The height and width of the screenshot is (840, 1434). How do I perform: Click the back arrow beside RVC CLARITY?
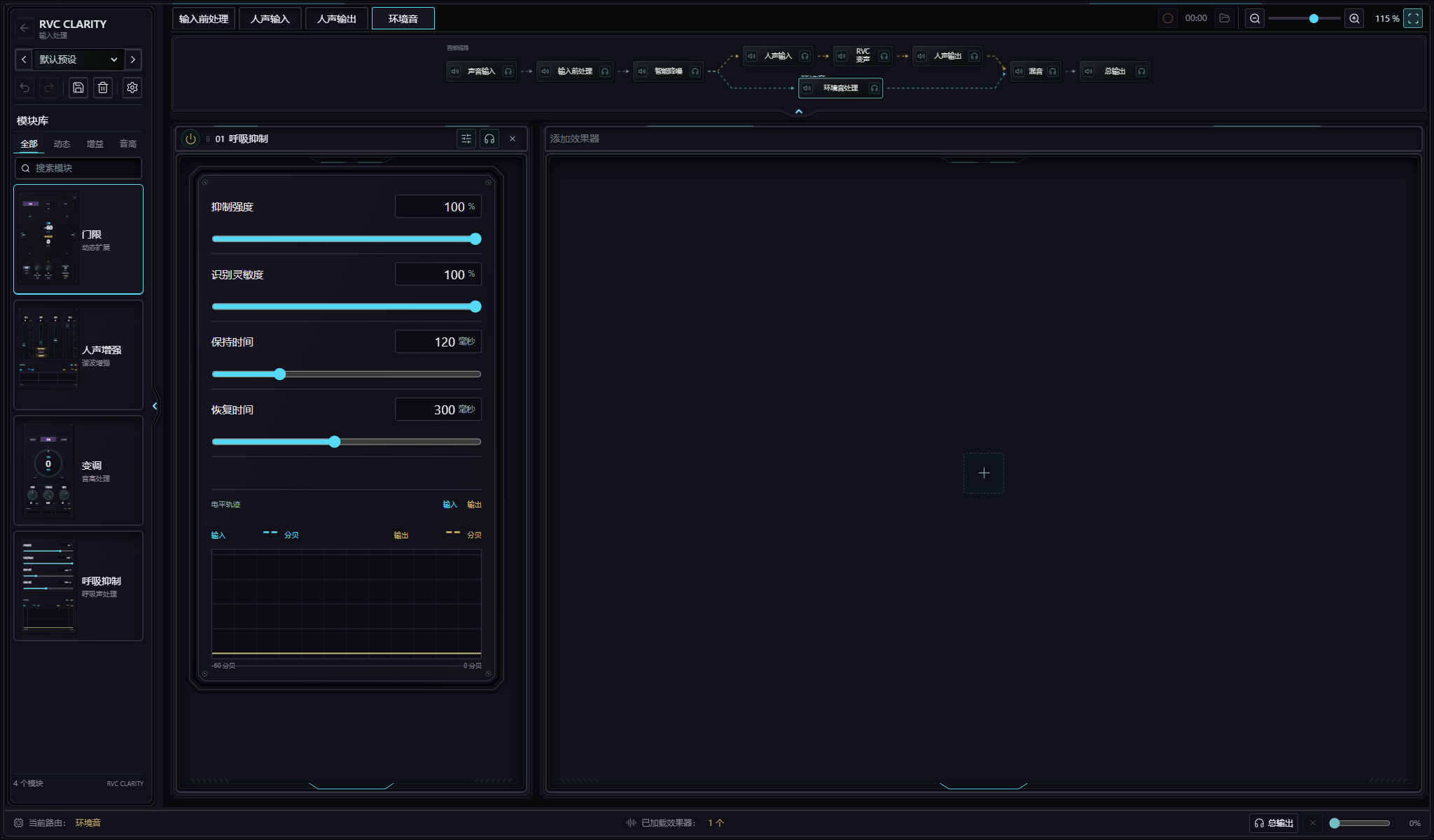point(25,28)
